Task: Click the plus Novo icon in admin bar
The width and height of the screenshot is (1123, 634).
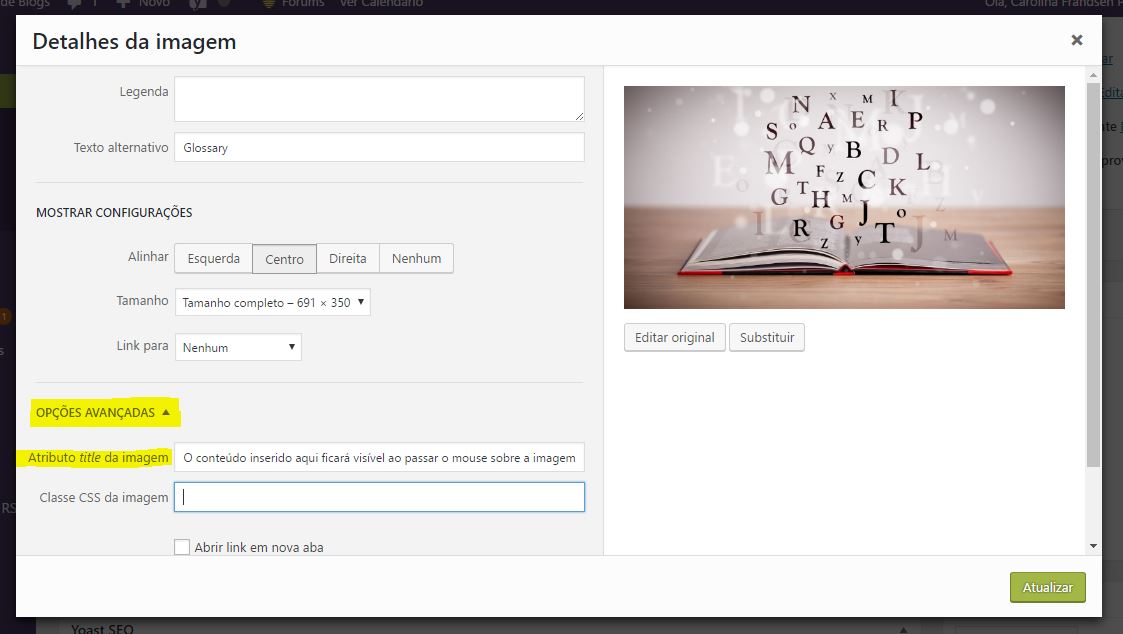Action: click(x=123, y=4)
